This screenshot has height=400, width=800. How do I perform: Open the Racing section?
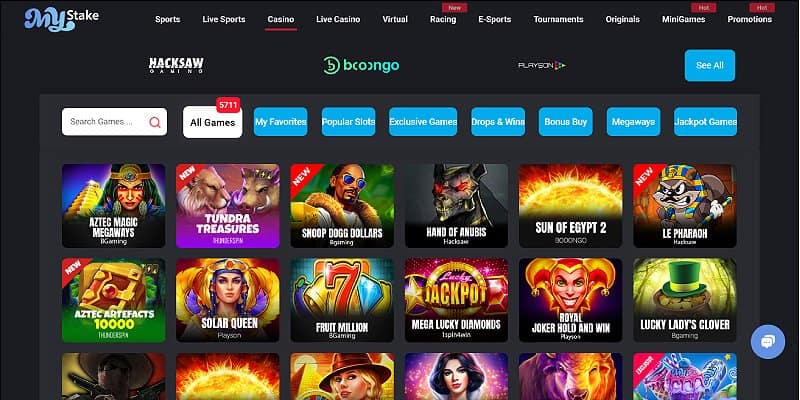point(443,19)
